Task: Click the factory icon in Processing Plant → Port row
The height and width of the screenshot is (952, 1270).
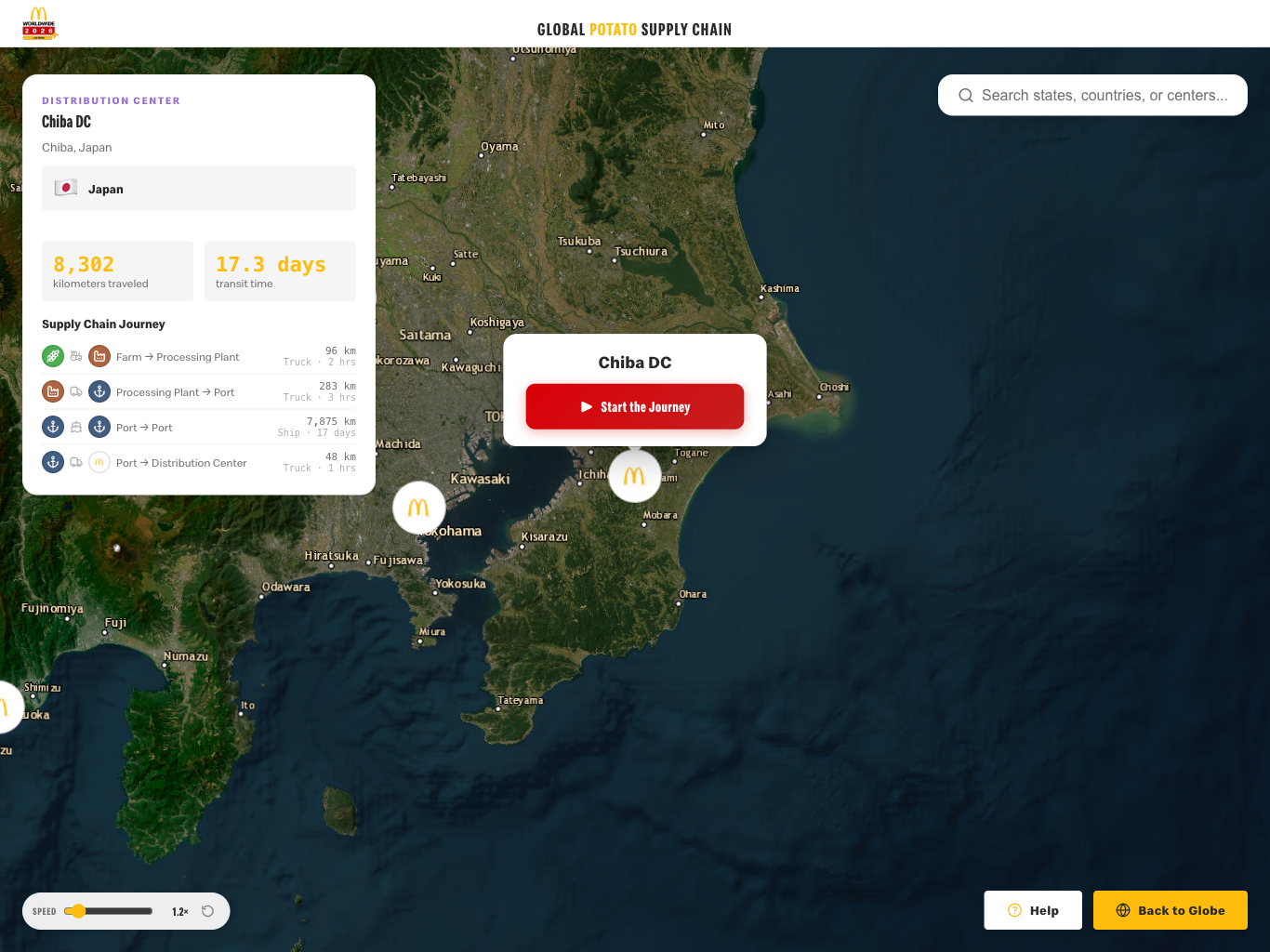Action: (x=53, y=391)
